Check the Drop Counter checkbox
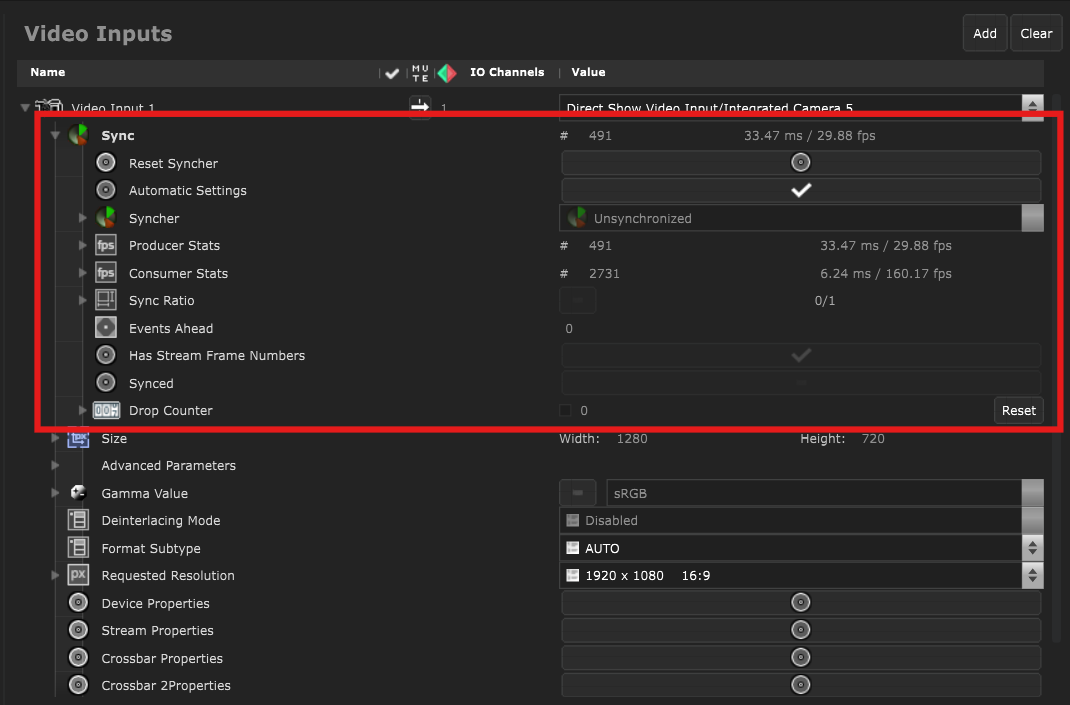 pyautogui.click(x=565, y=410)
